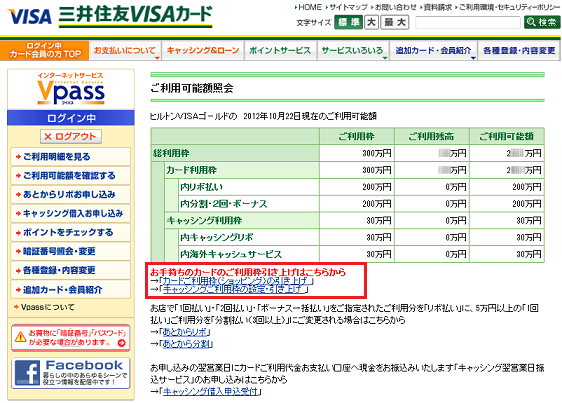Open the Vpass internet service logo
Viewport: 562px width, 403px height.
(x=71, y=89)
